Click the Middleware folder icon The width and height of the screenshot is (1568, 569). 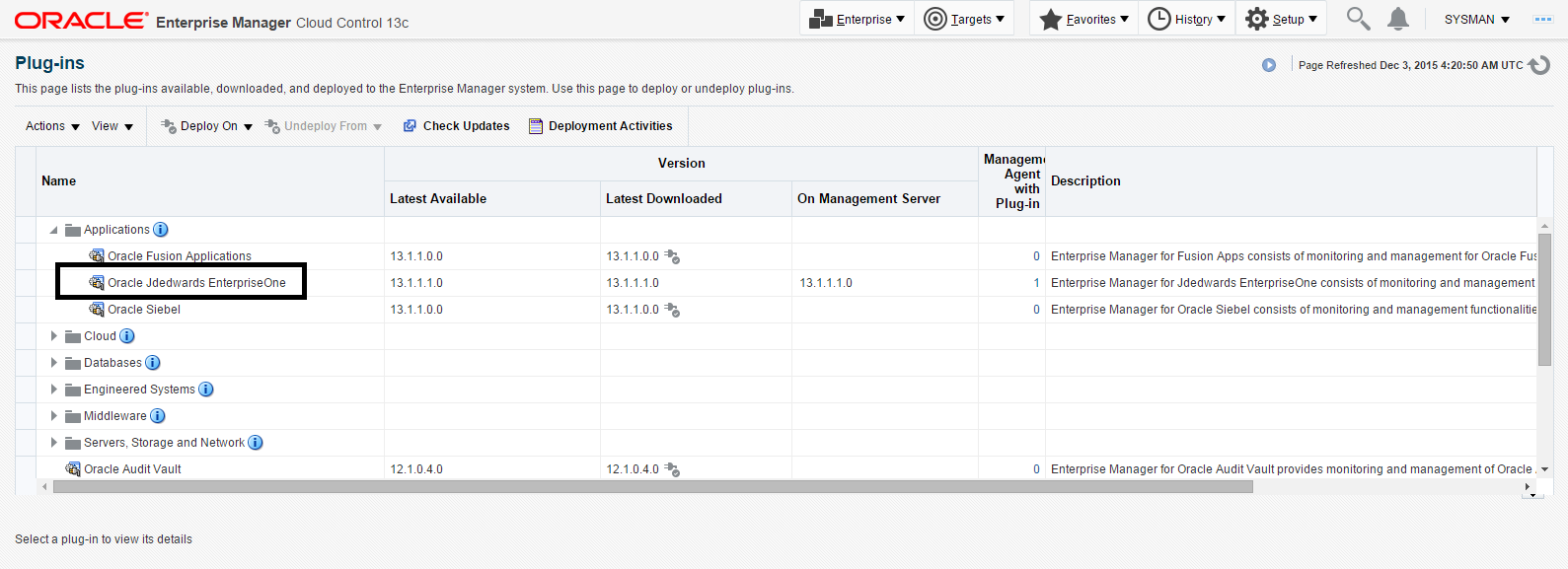point(73,416)
